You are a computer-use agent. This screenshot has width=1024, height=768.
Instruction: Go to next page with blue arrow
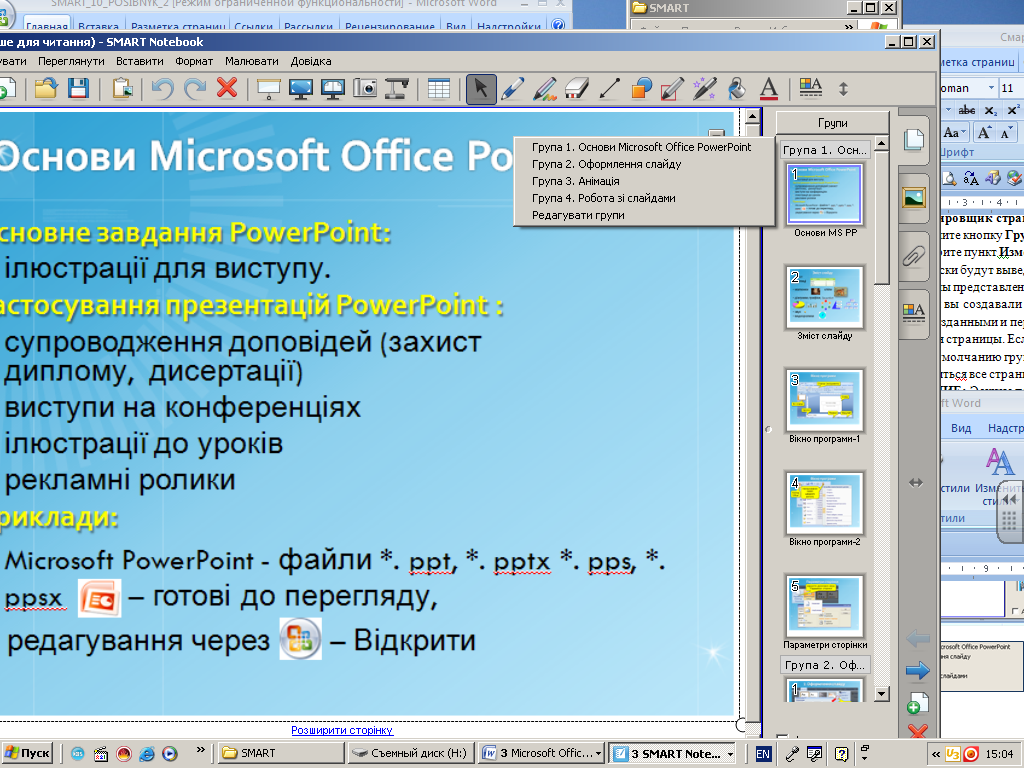918,670
